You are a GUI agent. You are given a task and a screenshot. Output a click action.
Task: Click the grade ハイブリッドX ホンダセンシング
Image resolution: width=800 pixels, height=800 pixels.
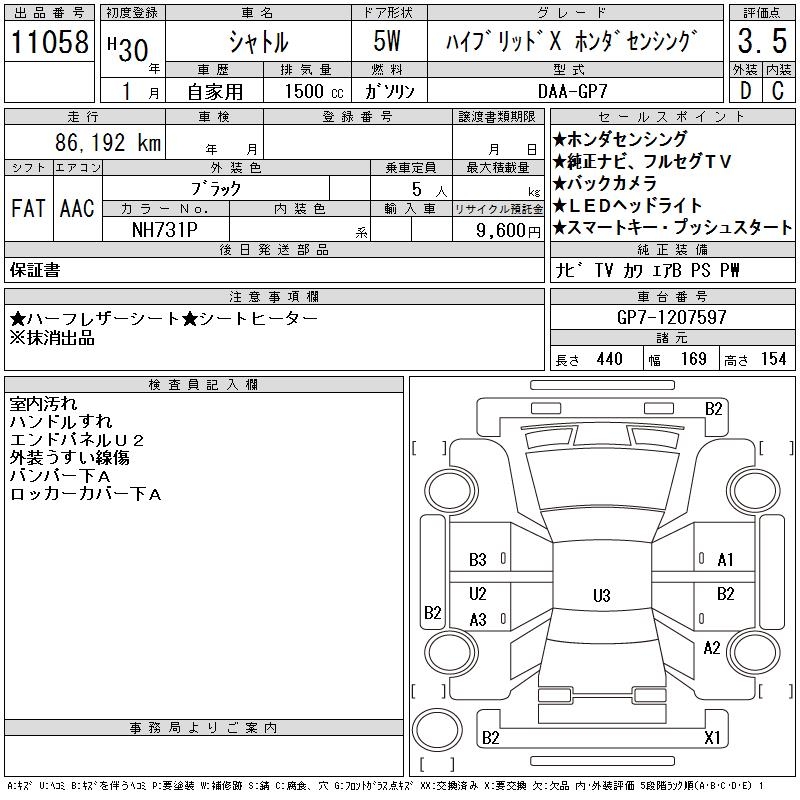(x=571, y=41)
